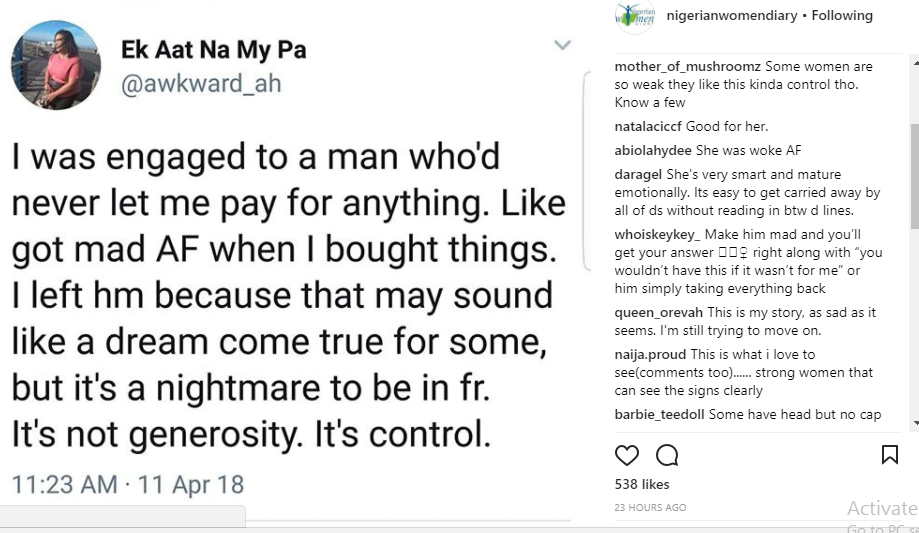The image size is (919, 533).
Task: Open the @awkward_ah Twitter handle
Action: coord(200,85)
